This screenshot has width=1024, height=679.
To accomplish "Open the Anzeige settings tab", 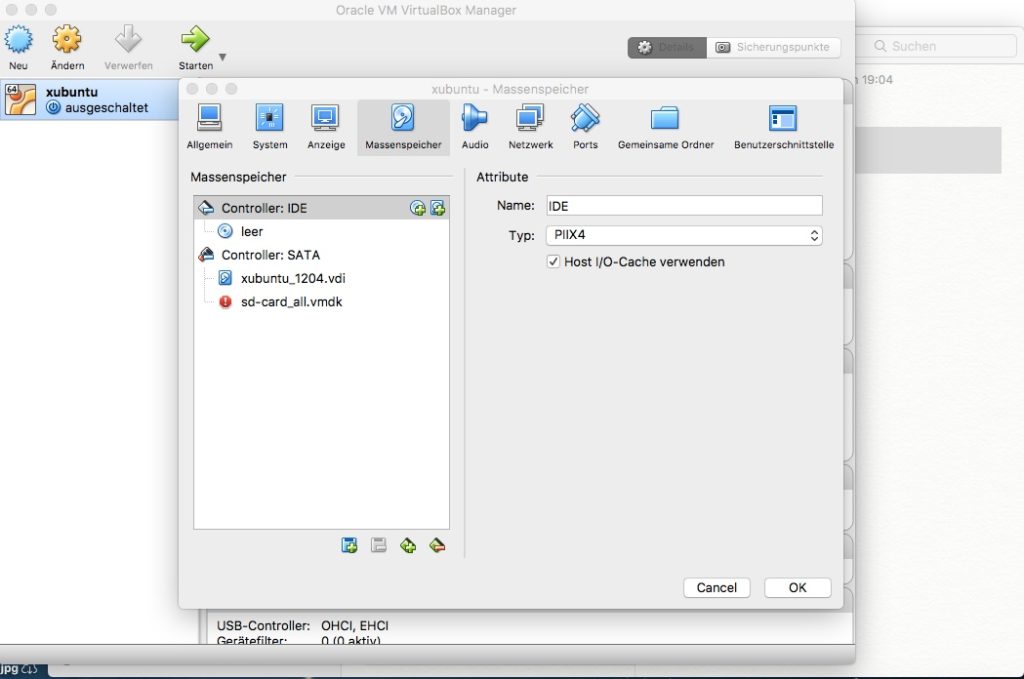I will 326,127.
